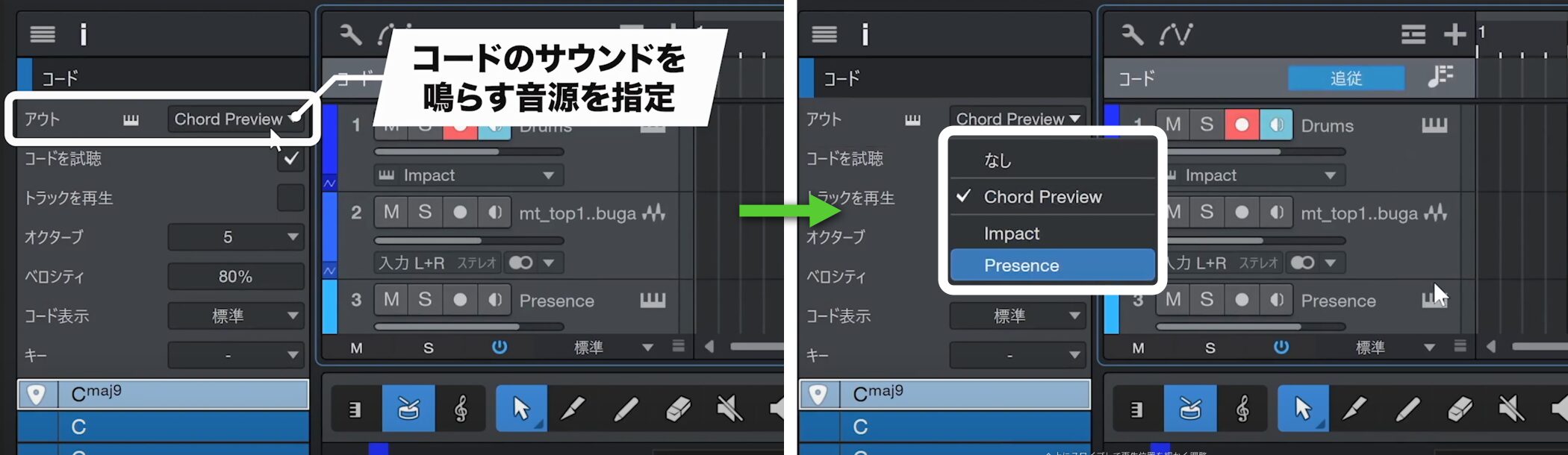Screen dimensions: 1568x455
Task: Open the automation curve icon in right panel
Action: click(x=1176, y=34)
